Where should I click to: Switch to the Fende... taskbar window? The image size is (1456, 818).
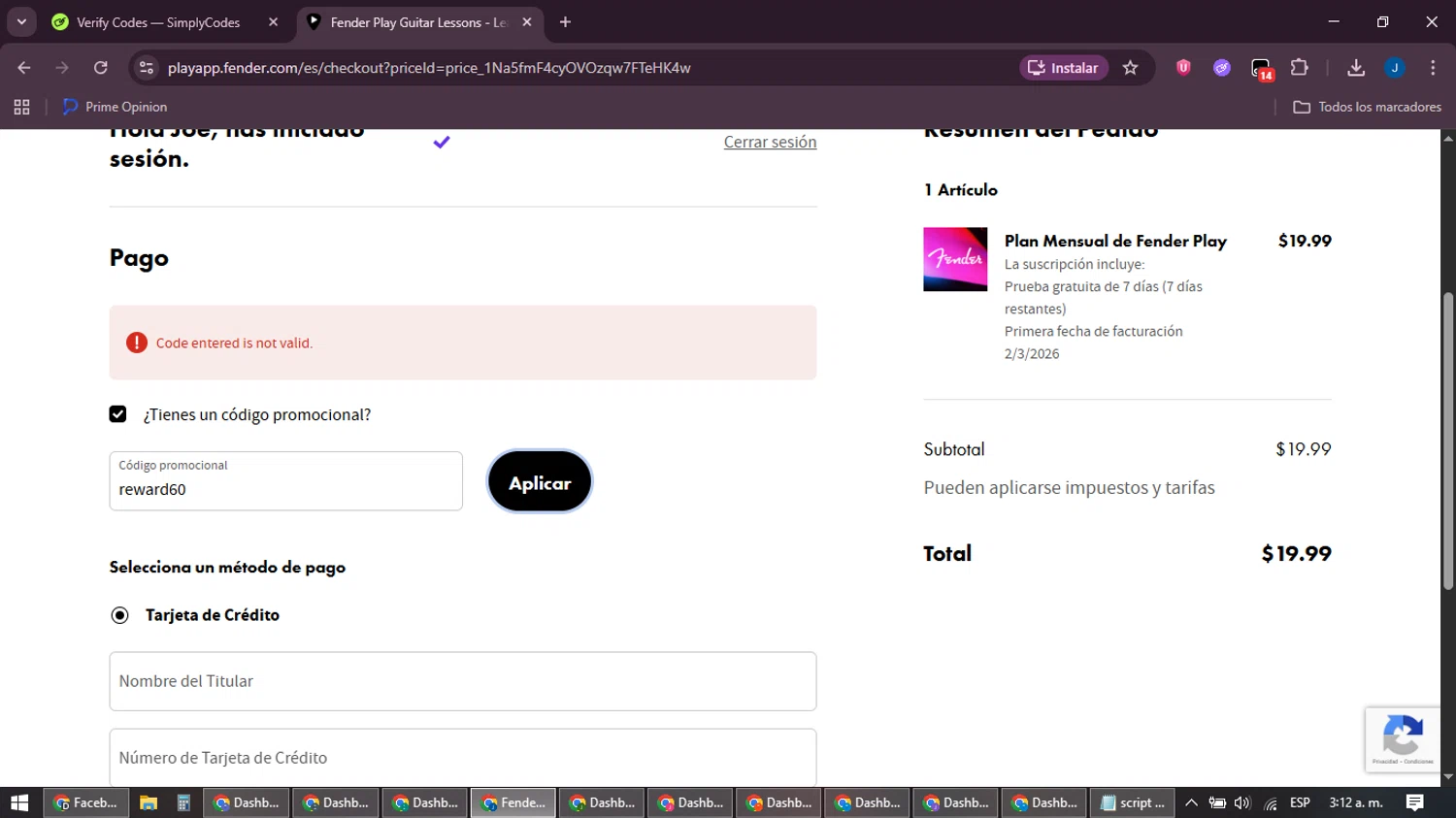point(513,802)
